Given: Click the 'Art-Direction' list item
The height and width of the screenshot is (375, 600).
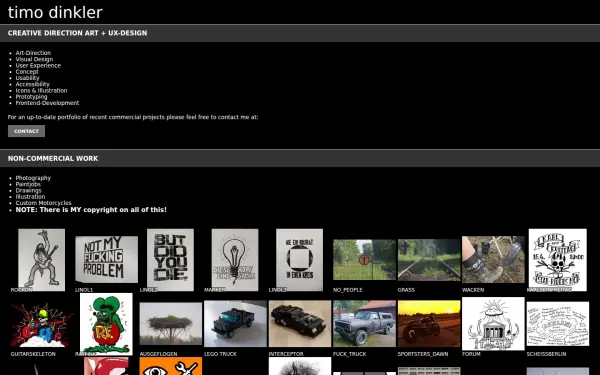Looking at the screenshot, I should [33, 53].
